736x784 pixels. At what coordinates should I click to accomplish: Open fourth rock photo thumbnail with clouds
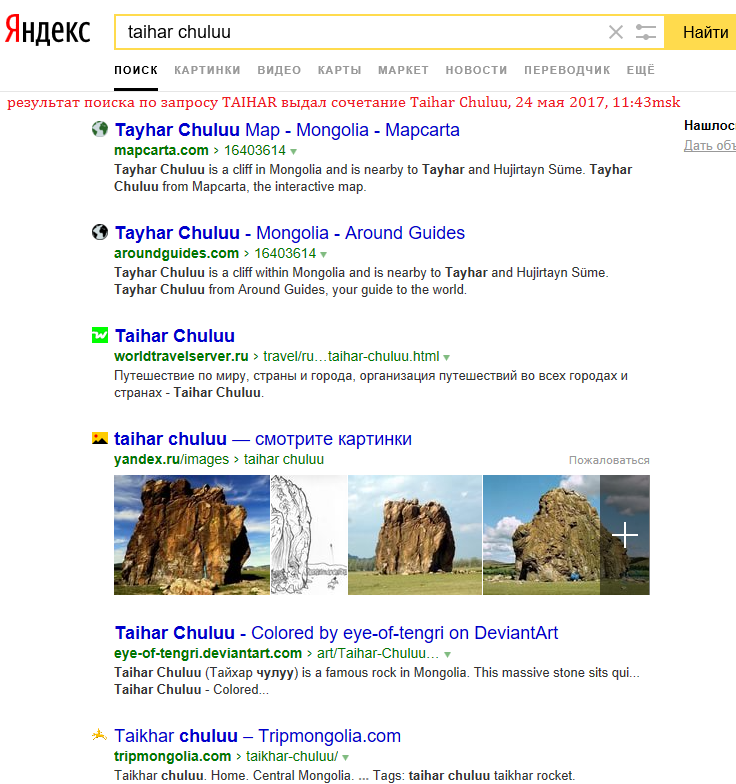pyautogui.click(x=542, y=535)
